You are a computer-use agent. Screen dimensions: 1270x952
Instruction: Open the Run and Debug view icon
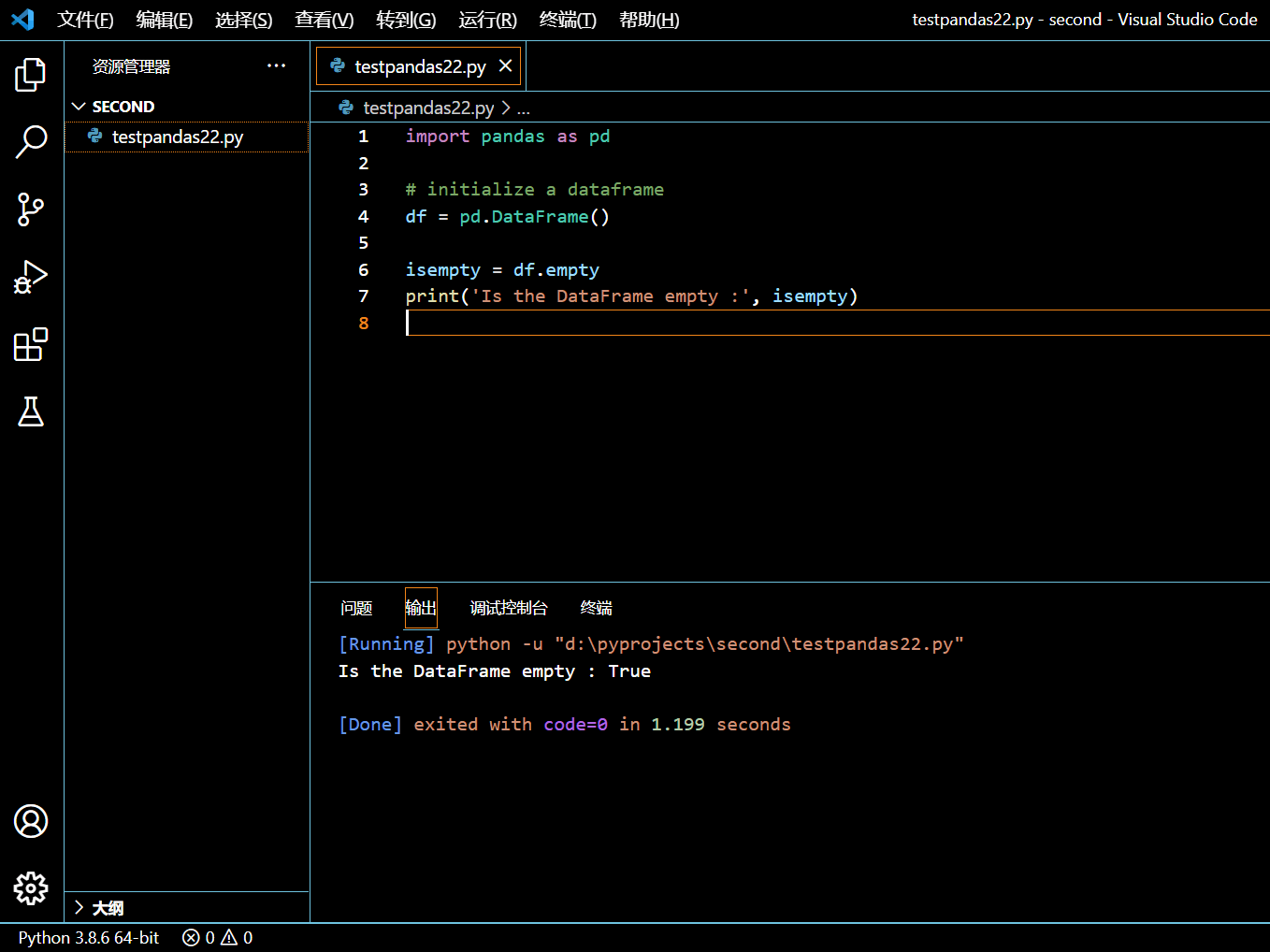click(x=31, y=277)
